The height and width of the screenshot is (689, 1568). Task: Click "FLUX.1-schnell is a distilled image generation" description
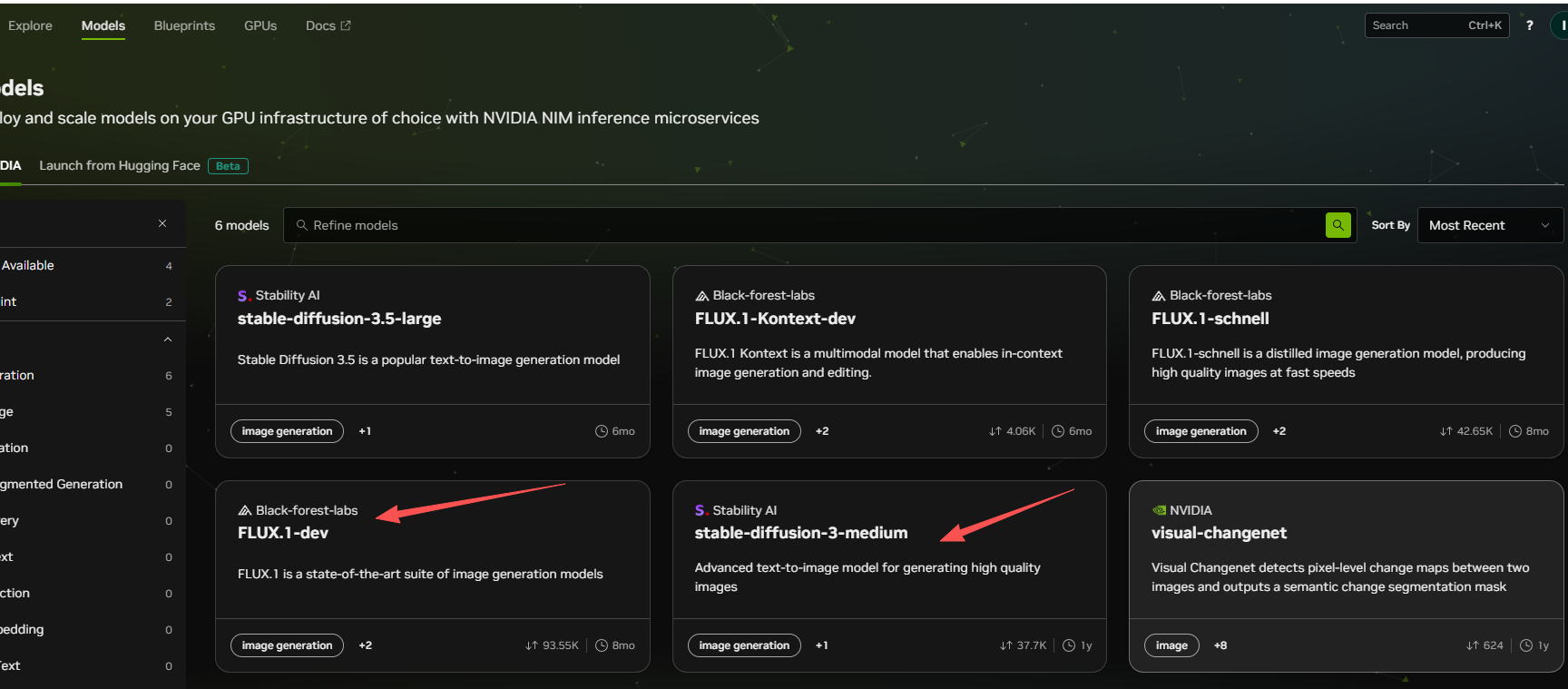[x=1338, y=362]
